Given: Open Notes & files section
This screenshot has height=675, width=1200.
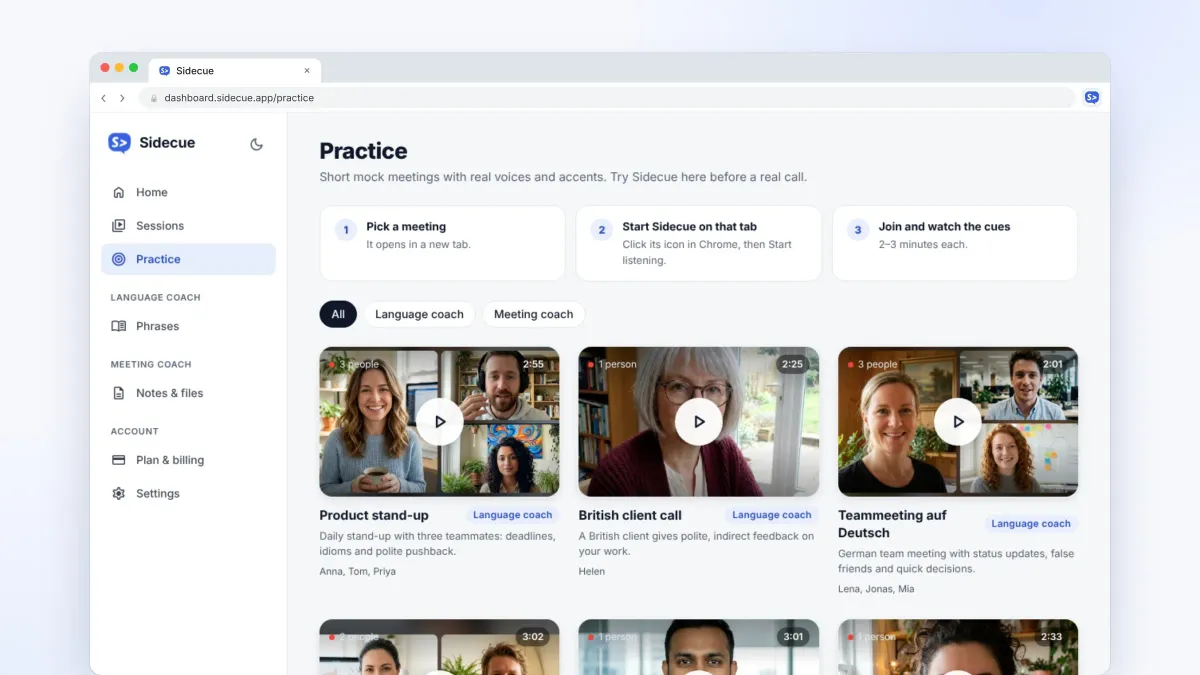Looking at the screenshot, I should 188,393.
